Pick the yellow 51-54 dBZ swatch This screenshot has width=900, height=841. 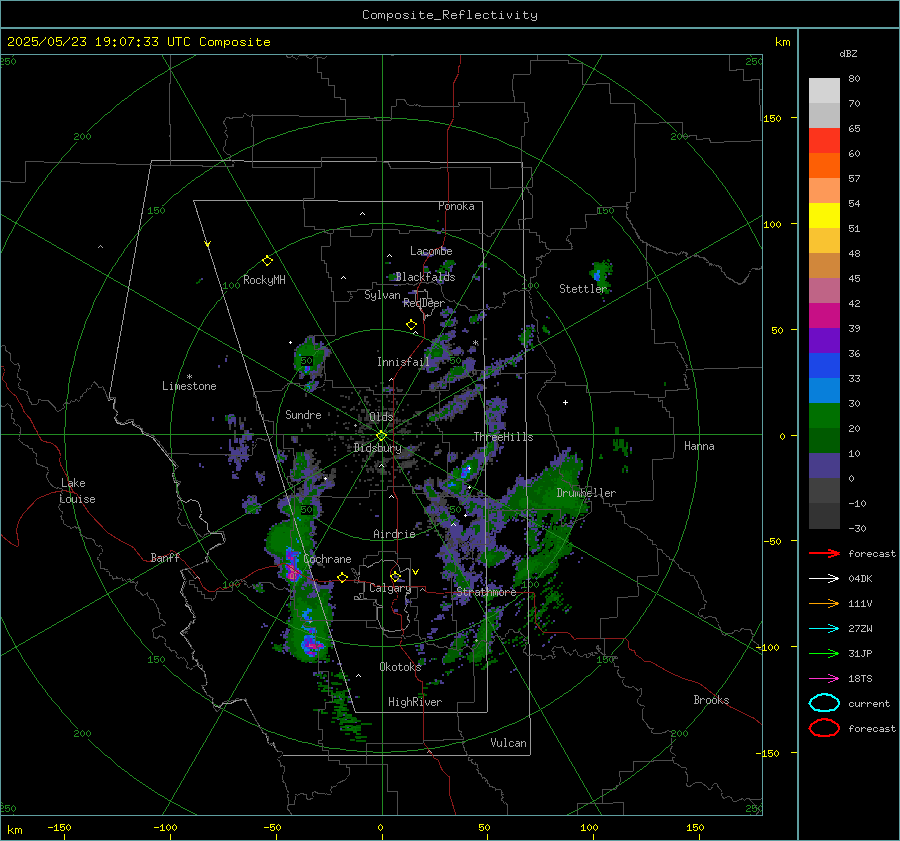[824, 216]
